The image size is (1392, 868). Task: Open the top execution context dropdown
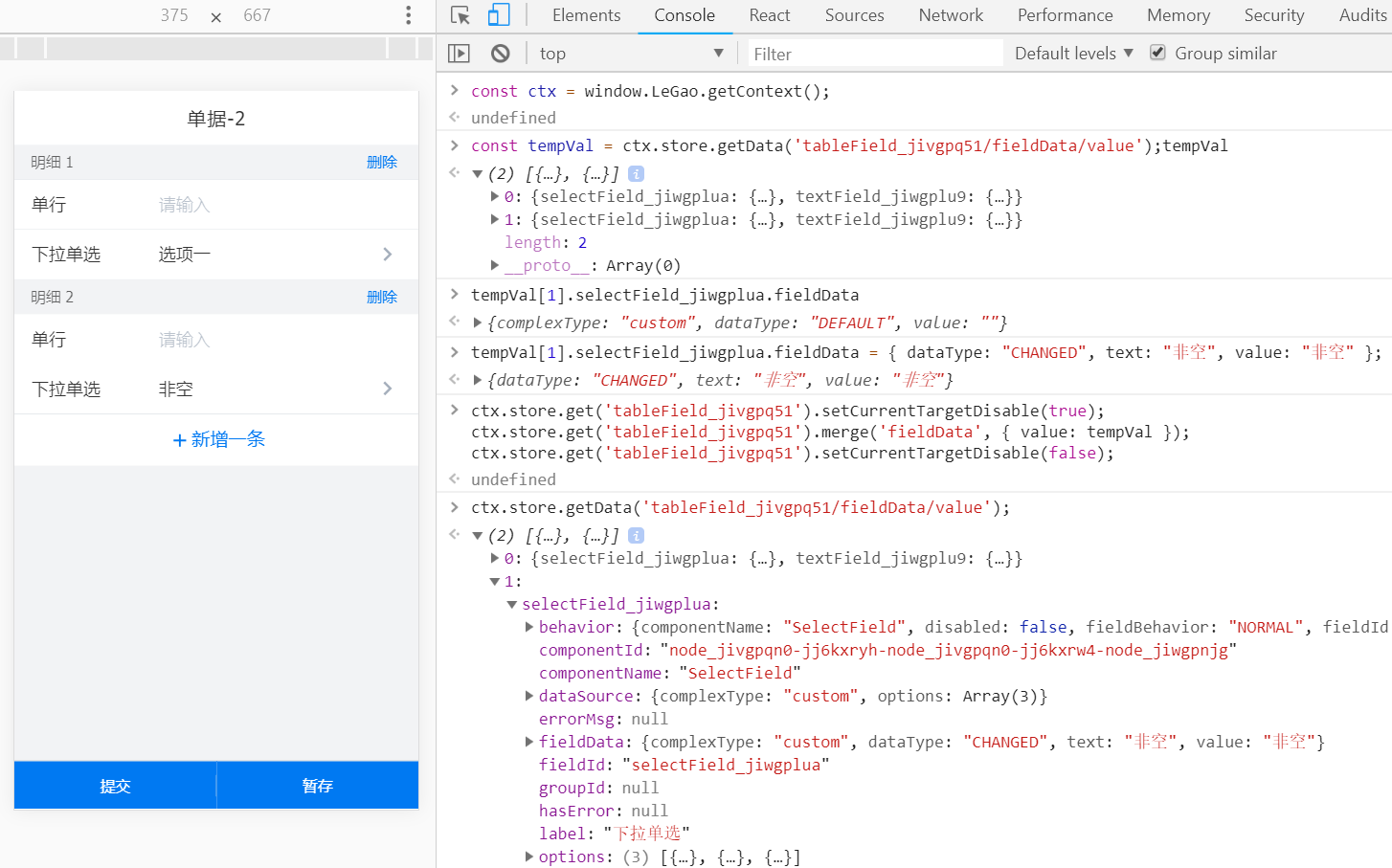[x=632, y=54]
